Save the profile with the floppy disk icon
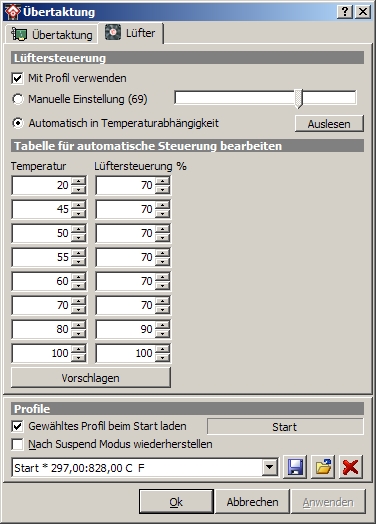This screenshot has width=376, height=524. [295, 467]
